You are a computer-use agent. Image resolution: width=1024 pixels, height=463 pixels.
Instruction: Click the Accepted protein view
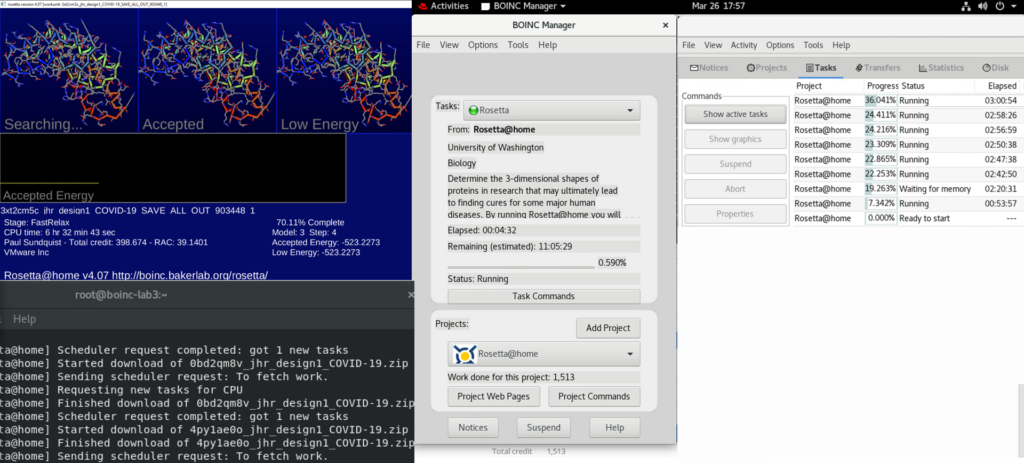pyautogui.click(x=207, y=71)
